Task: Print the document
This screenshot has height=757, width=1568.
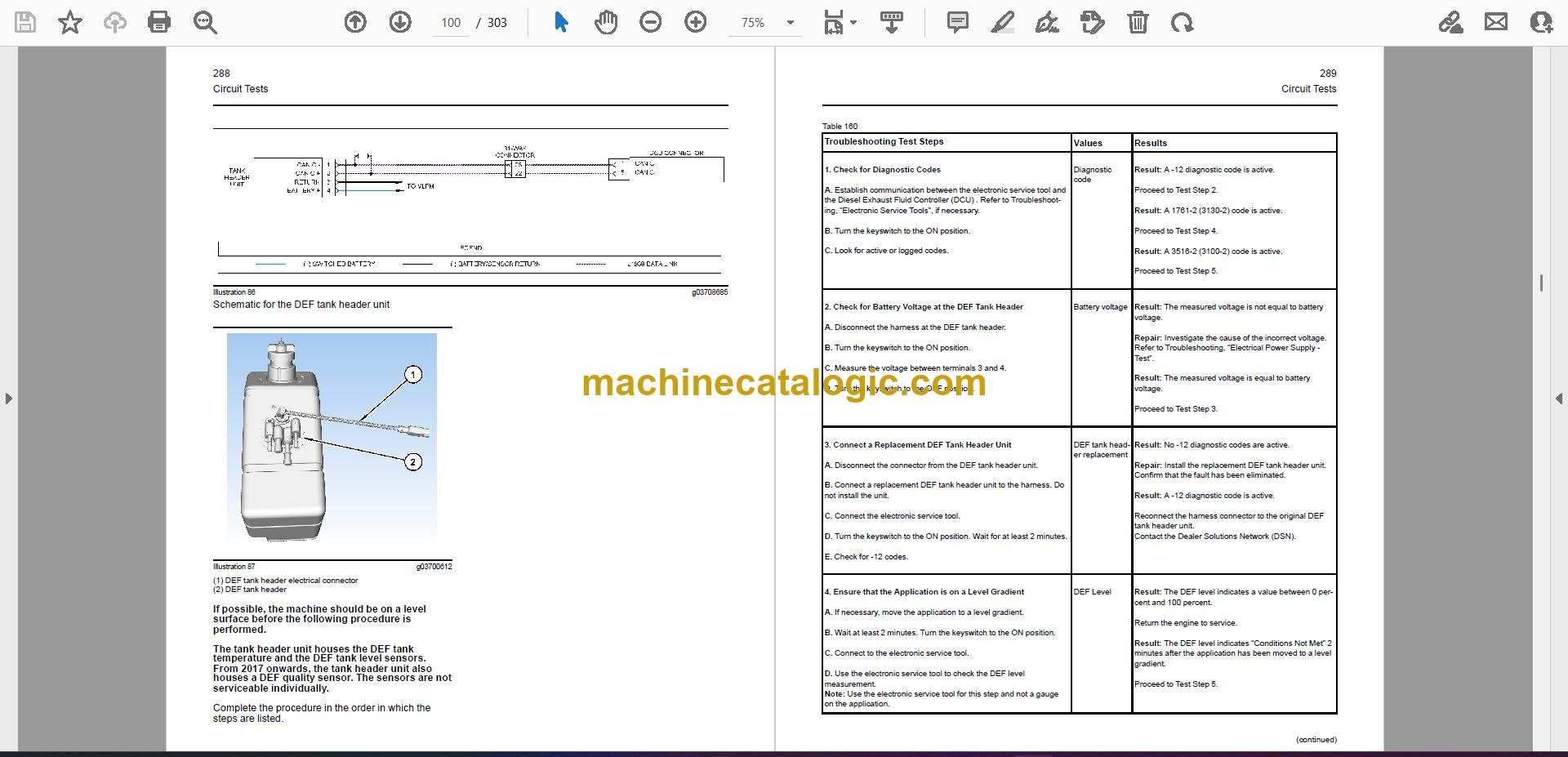Action: click(x=158, y=22)
